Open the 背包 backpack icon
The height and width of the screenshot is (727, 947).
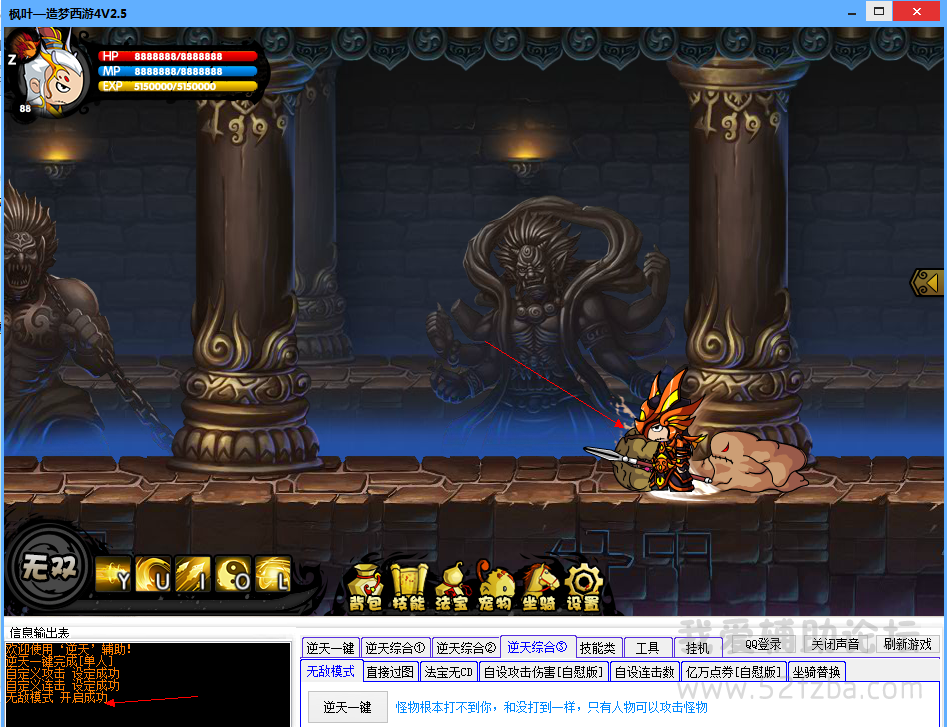[x=365, y=588]
